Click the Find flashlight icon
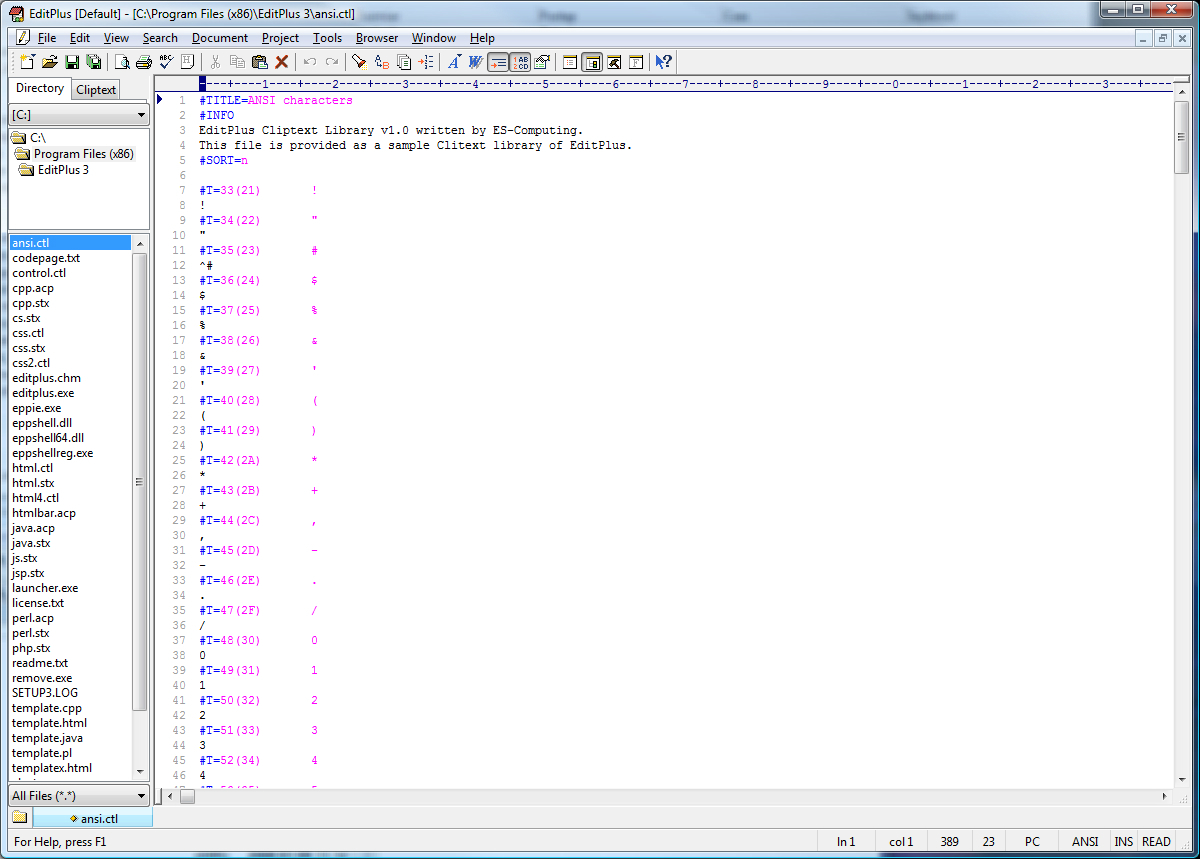The width and height of the screenshot is (1200, 859). pyautogui.click(x=358, y=62)
